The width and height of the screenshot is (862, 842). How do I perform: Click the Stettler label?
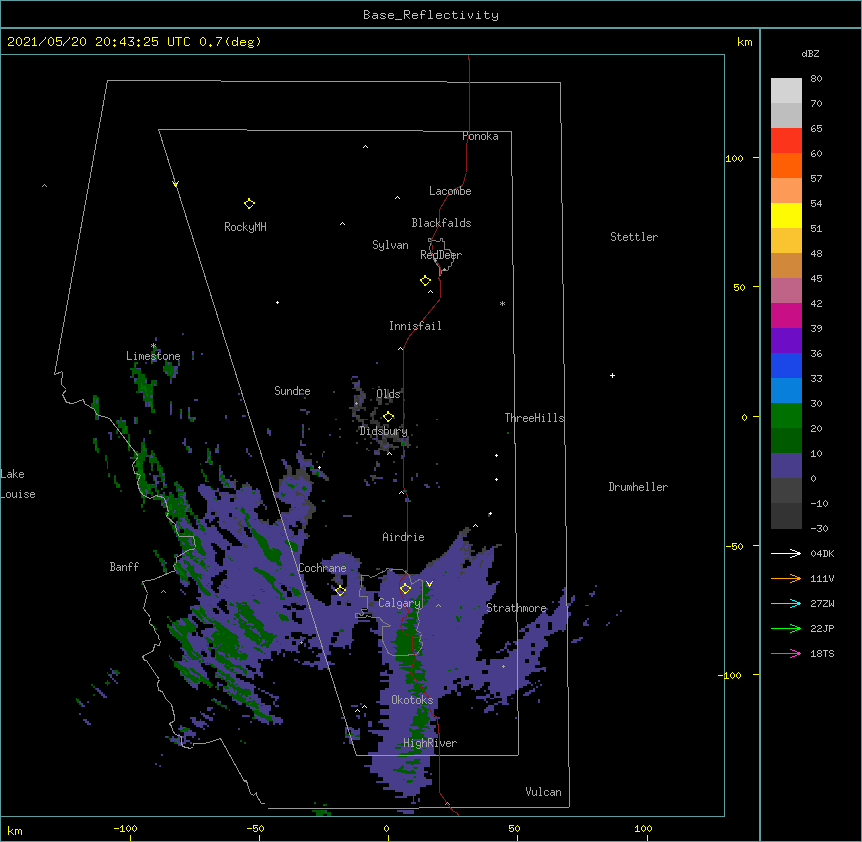pyautogui.click(x=634, y=237)
